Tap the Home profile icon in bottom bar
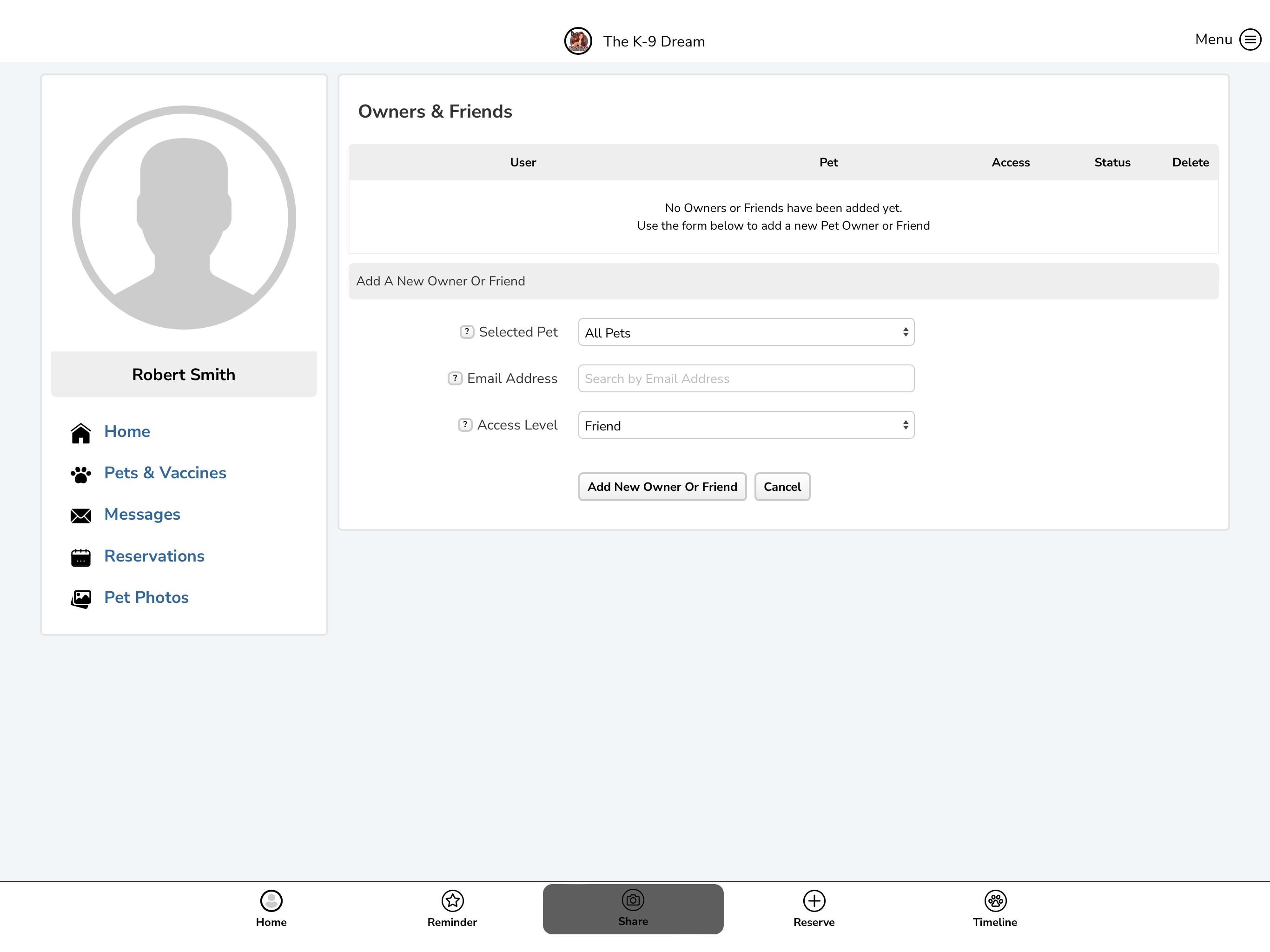 point(271,900)
